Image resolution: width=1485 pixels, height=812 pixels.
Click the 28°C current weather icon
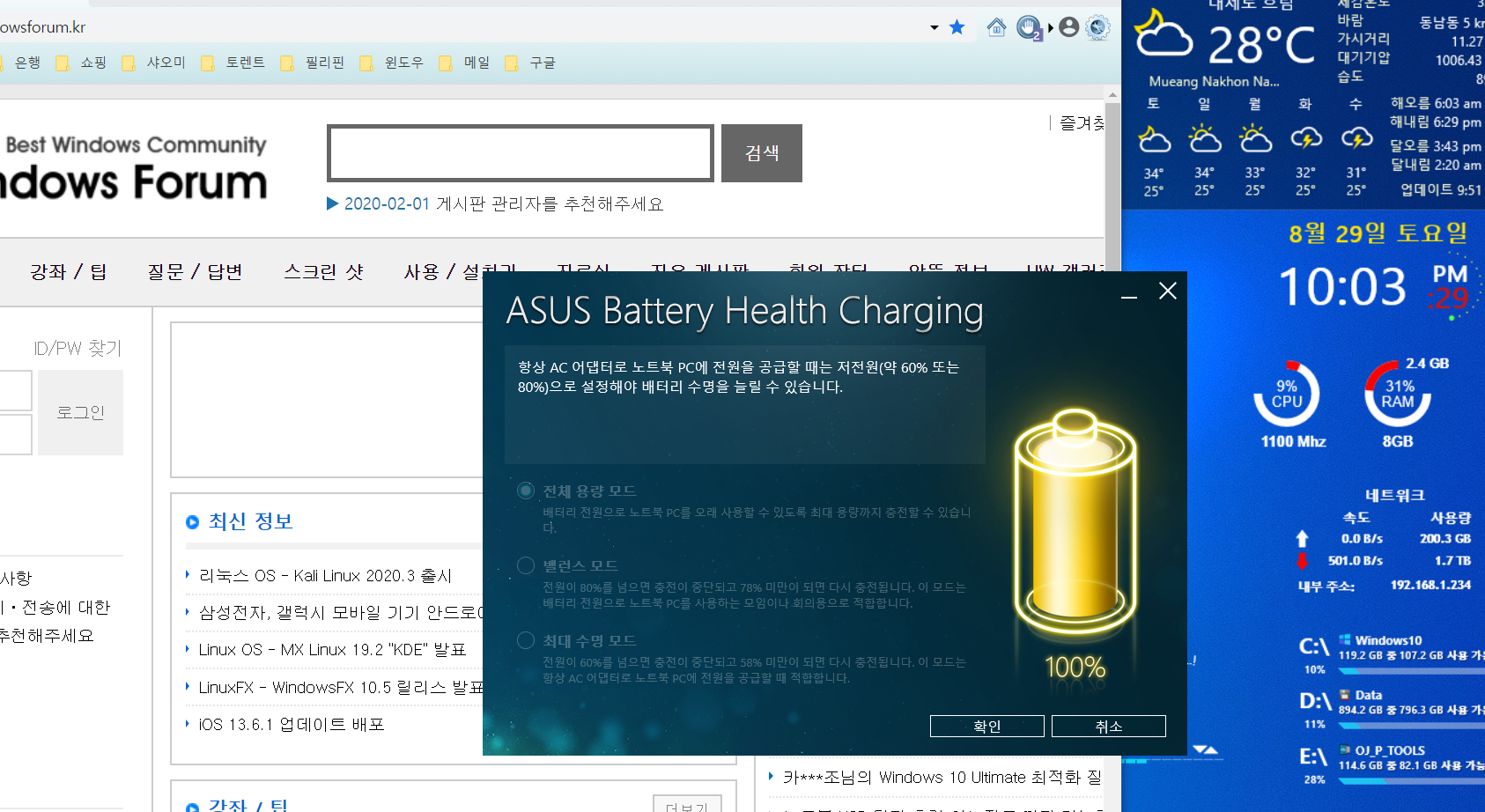click(x=1163, y=33)
